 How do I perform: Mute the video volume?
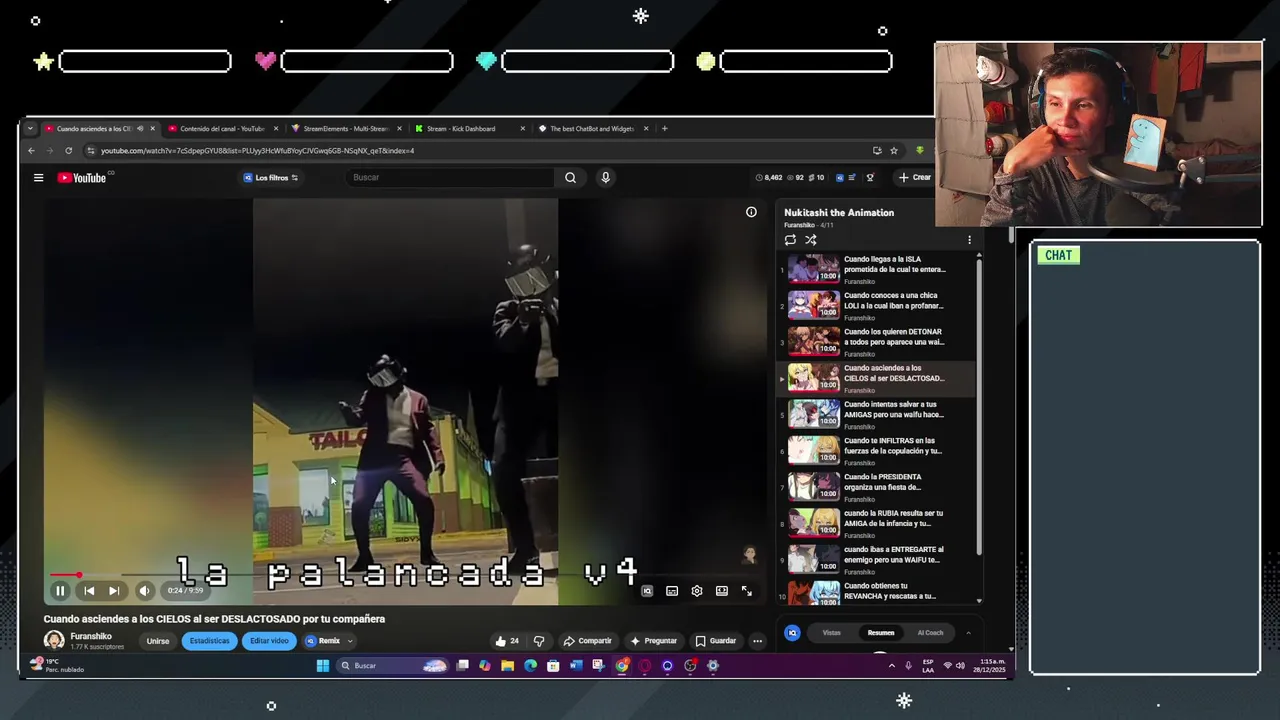point(144,591)
